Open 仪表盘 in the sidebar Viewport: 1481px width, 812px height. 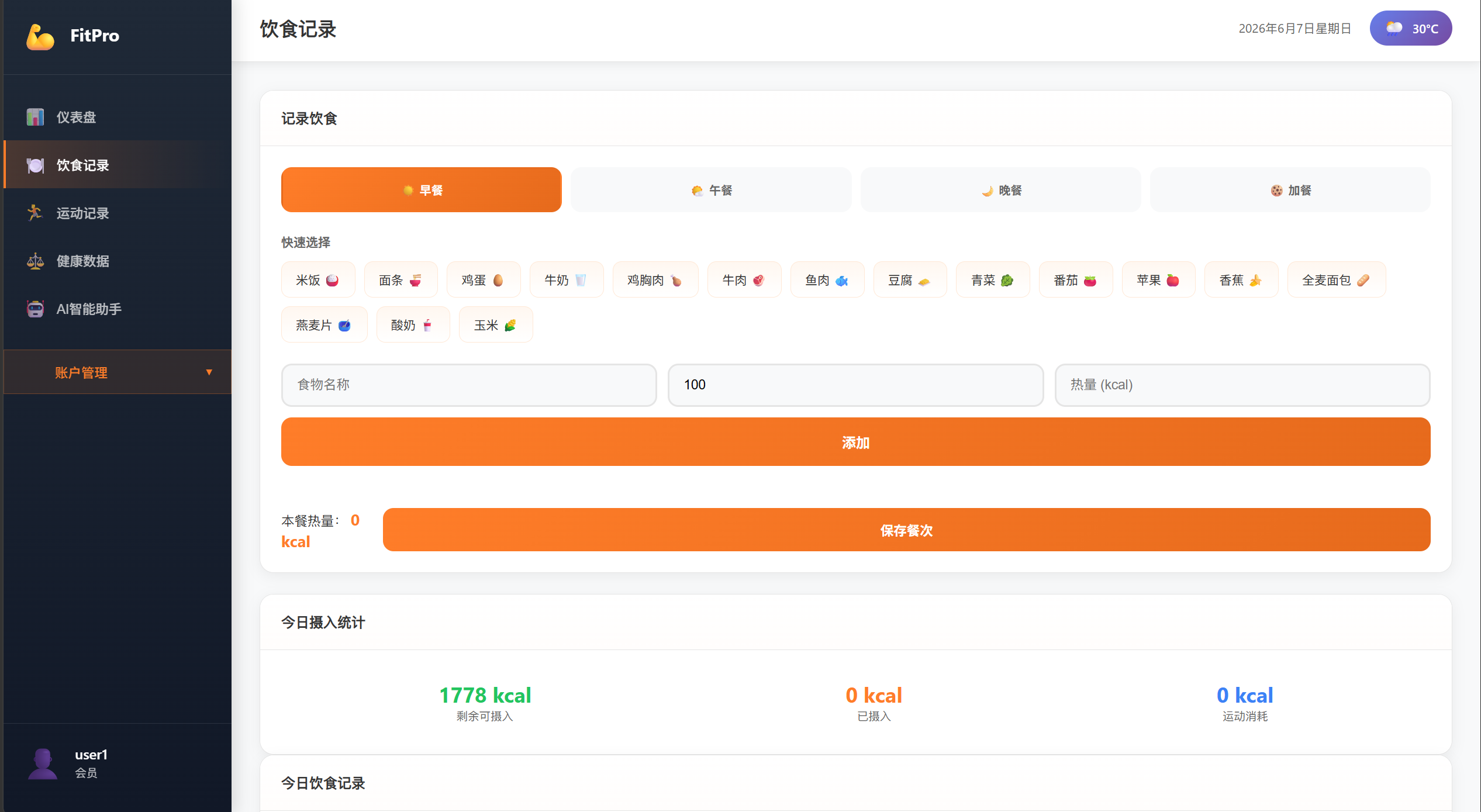click(118, 117)
